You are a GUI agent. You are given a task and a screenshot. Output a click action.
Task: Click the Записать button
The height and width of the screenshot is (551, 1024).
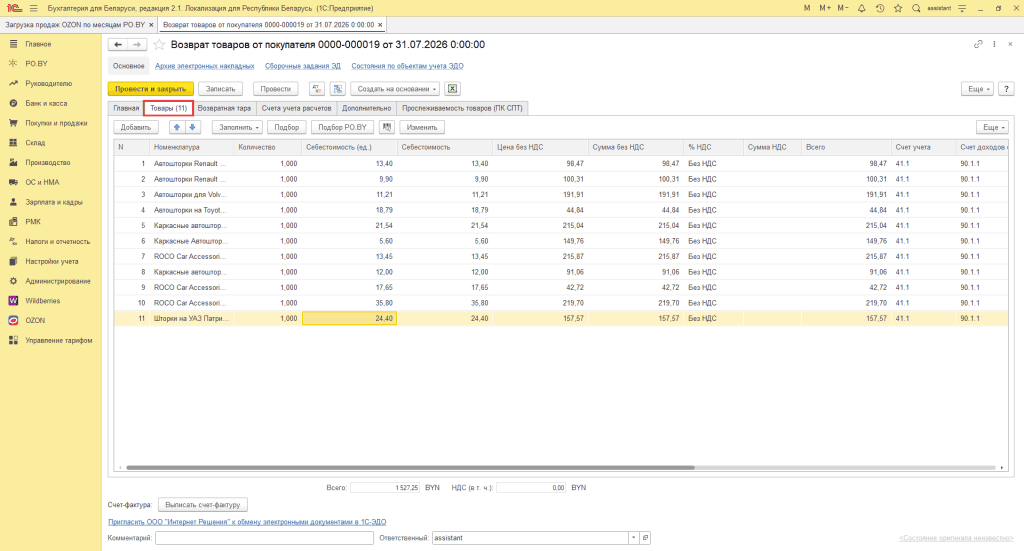tap(220, 89)
